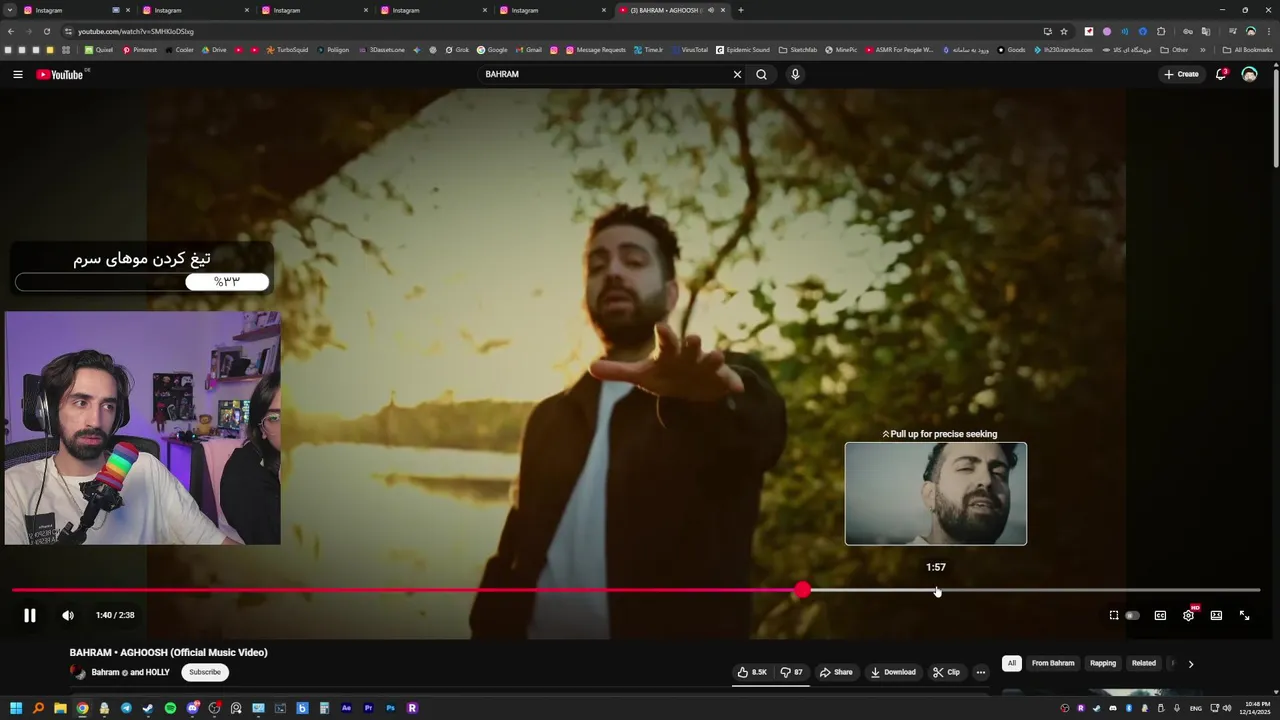This screenshot has height=720, width=1280.
Task: Select the Related chip
Action: (x=1144, y=663)
